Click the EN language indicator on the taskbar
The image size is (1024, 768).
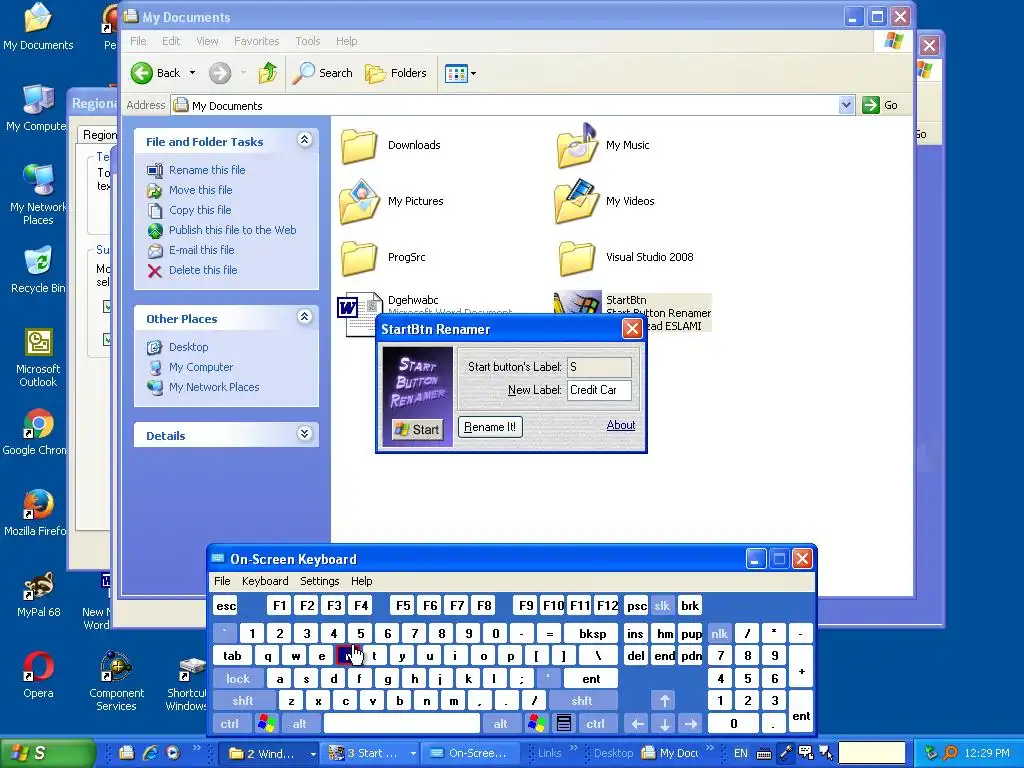pyautogui.click(x=740, y=753)
